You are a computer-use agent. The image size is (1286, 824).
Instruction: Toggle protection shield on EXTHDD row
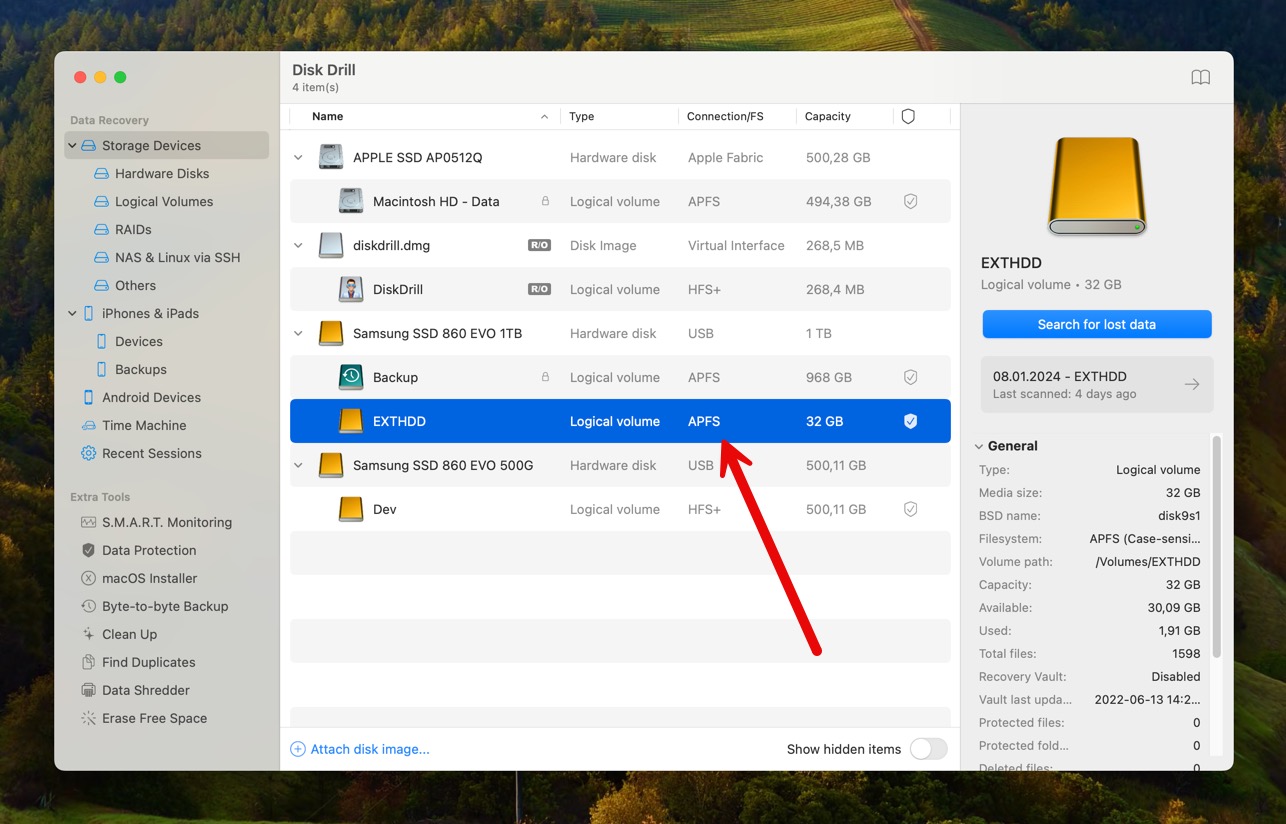pos(911,422)
